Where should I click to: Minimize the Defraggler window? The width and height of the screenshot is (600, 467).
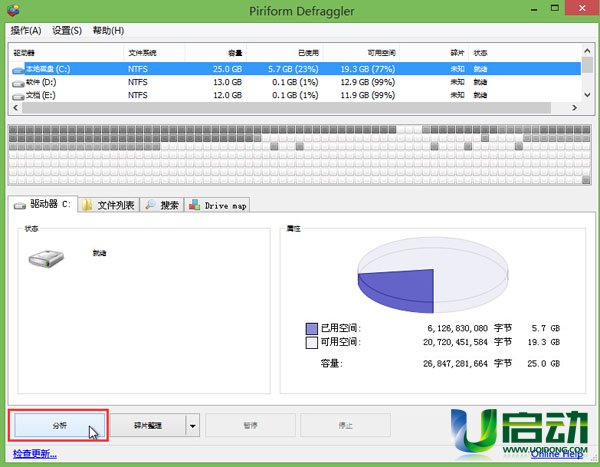tap(534, 9)
